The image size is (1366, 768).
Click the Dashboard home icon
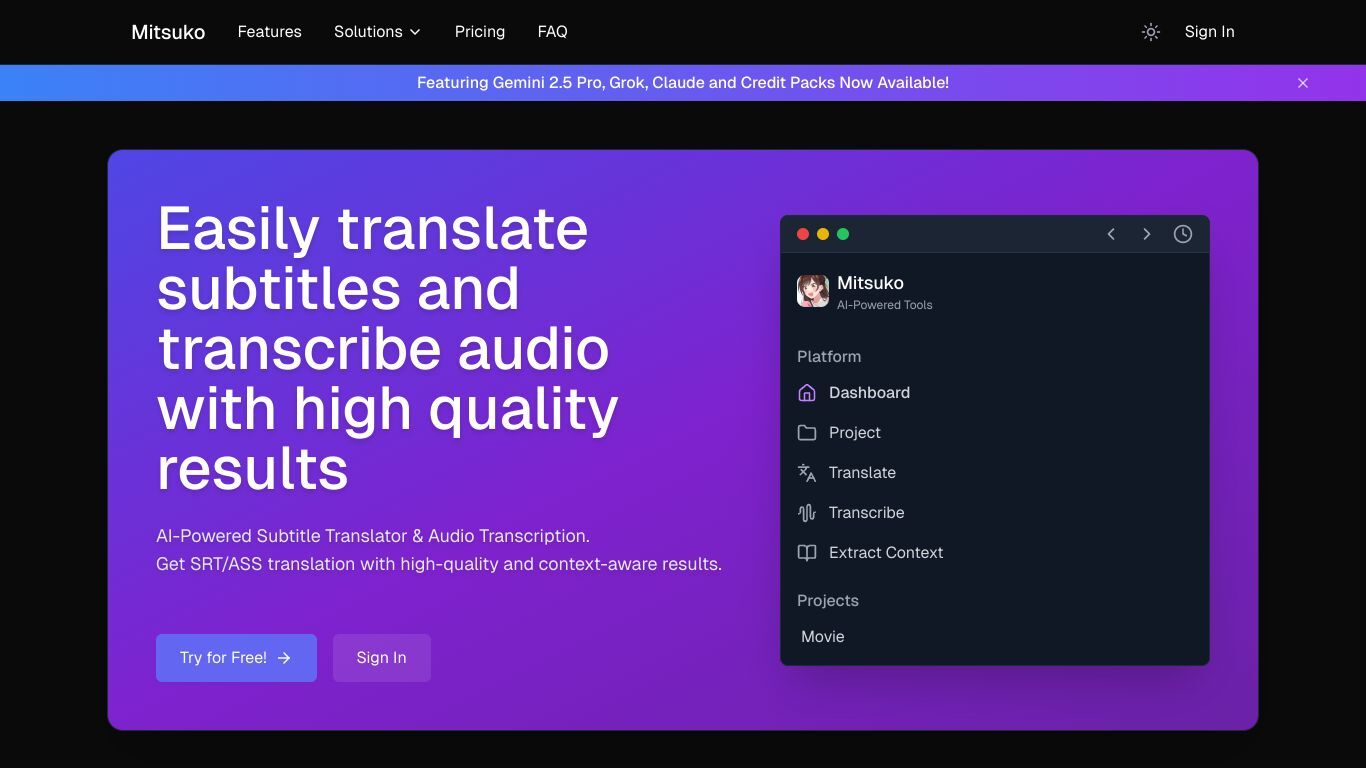click(807, 393)
